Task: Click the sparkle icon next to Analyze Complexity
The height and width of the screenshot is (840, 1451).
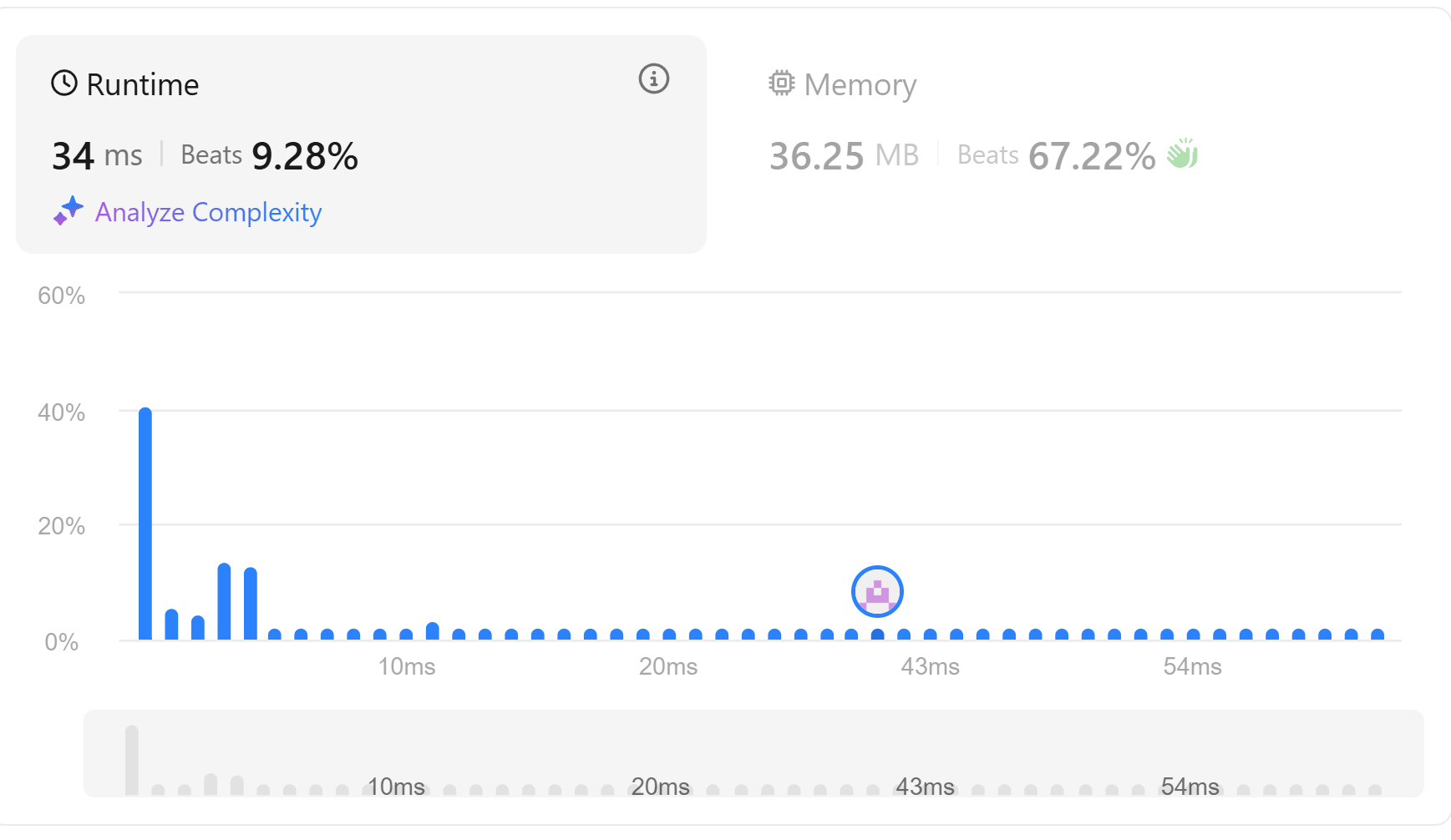Action: click(x=68, y=211)
